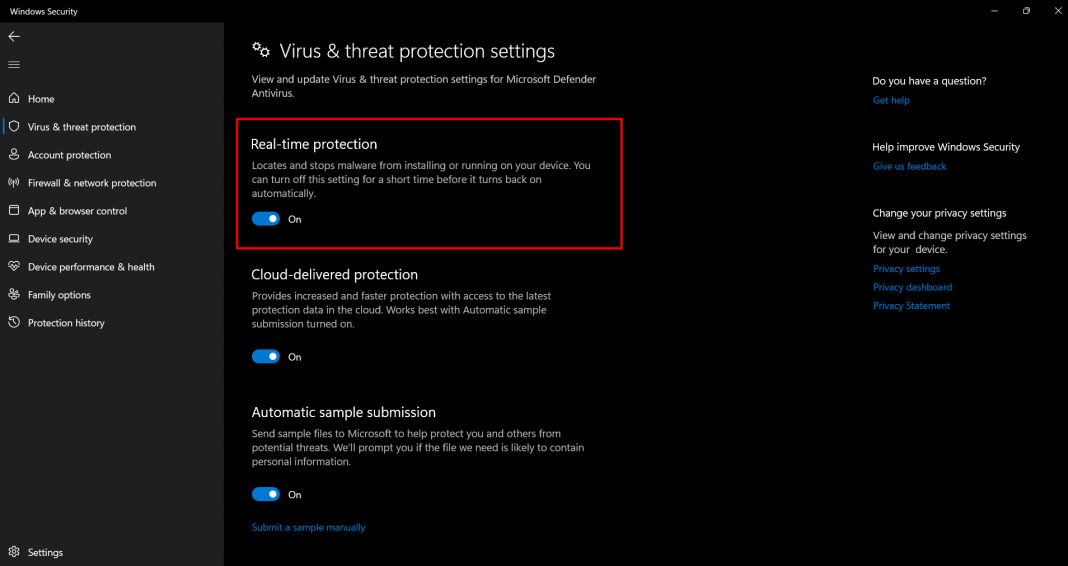Viewport: 1068px width, 566px height.
Task: Turn off Real-time protection toggle
Action: (266, 219)
